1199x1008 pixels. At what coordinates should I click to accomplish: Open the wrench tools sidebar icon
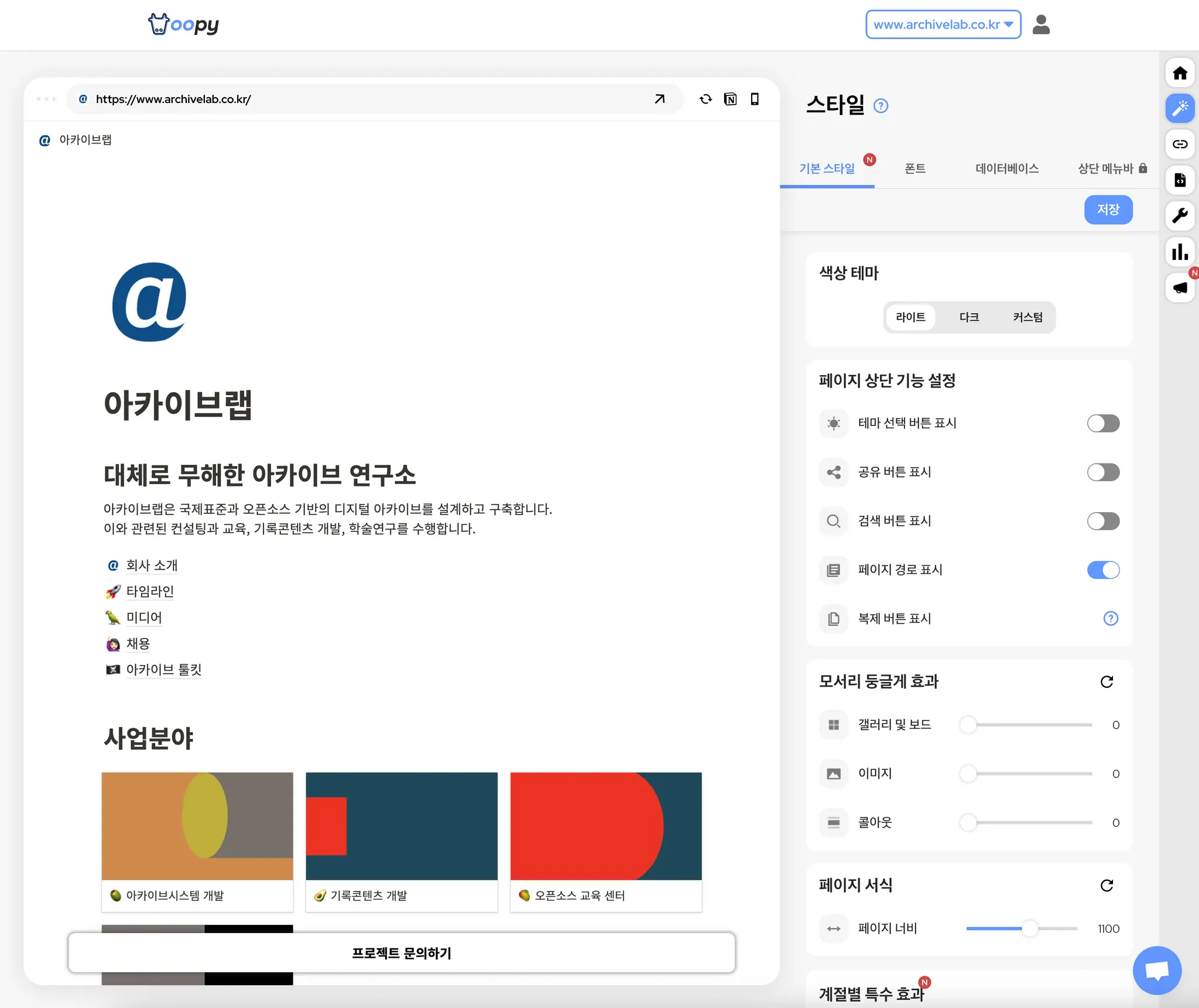click(1180, 215)
